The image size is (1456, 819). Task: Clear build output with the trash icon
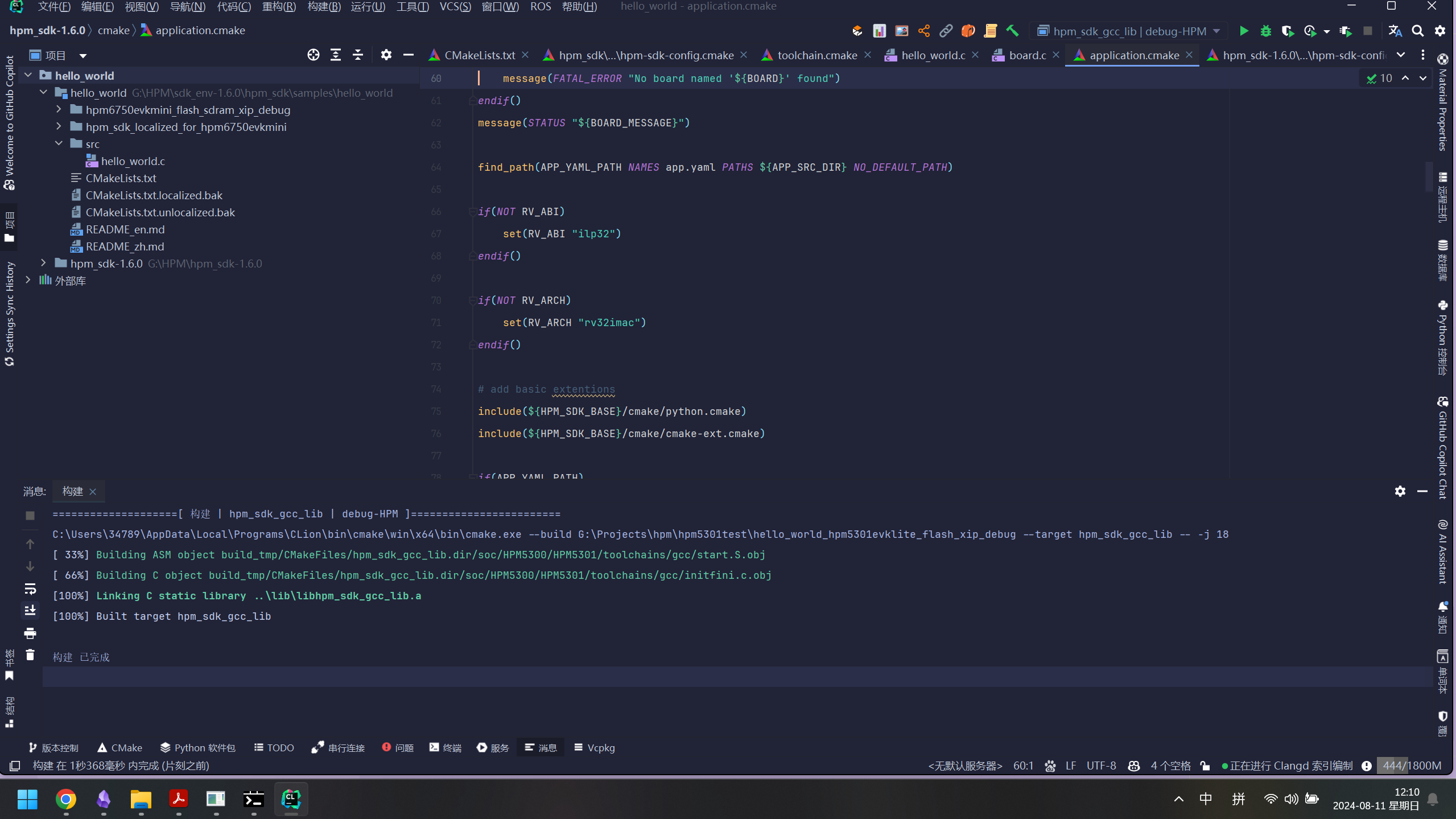click(30, 655)
